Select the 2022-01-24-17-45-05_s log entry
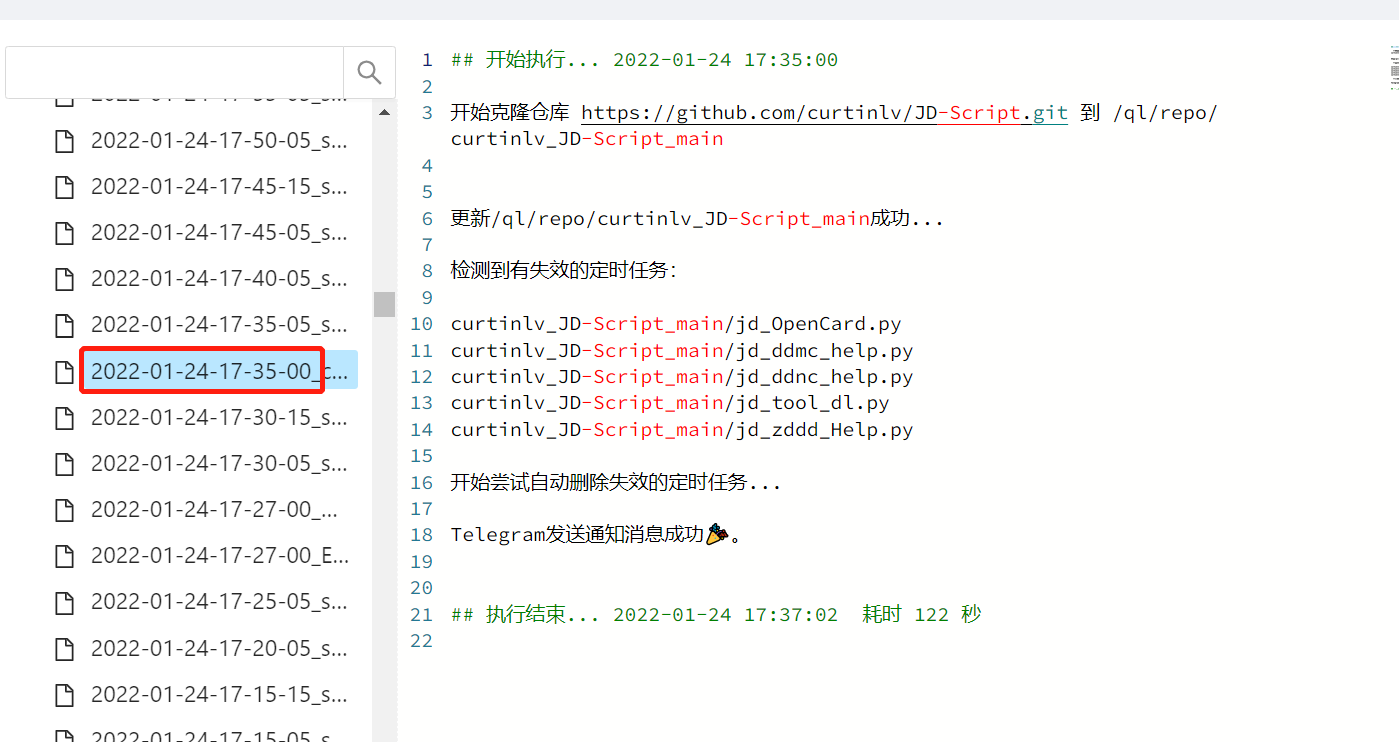1399x742 pixels. pos(219,233)
